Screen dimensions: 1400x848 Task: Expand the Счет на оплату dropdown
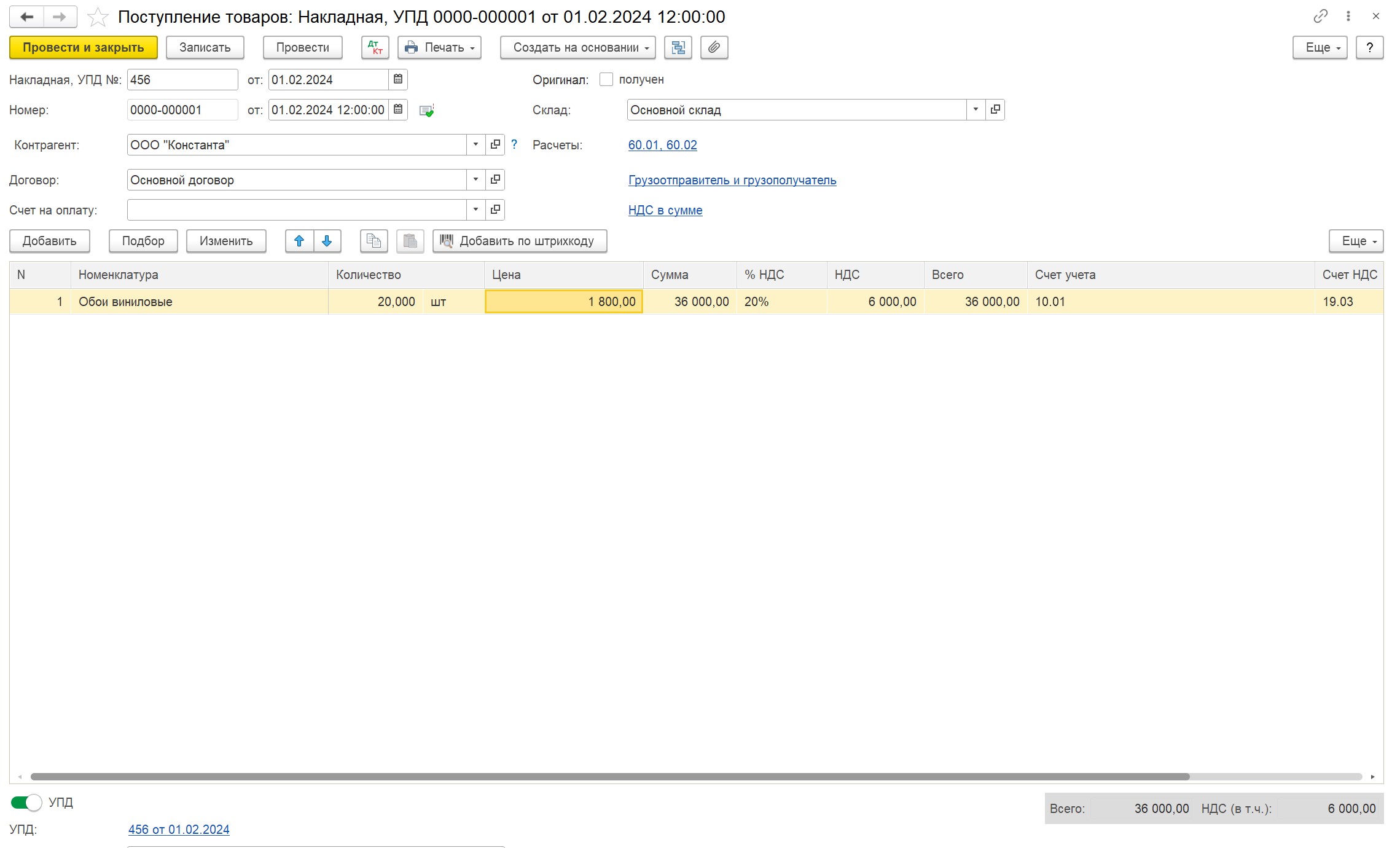pyautogui.click(x=475, y=210)
